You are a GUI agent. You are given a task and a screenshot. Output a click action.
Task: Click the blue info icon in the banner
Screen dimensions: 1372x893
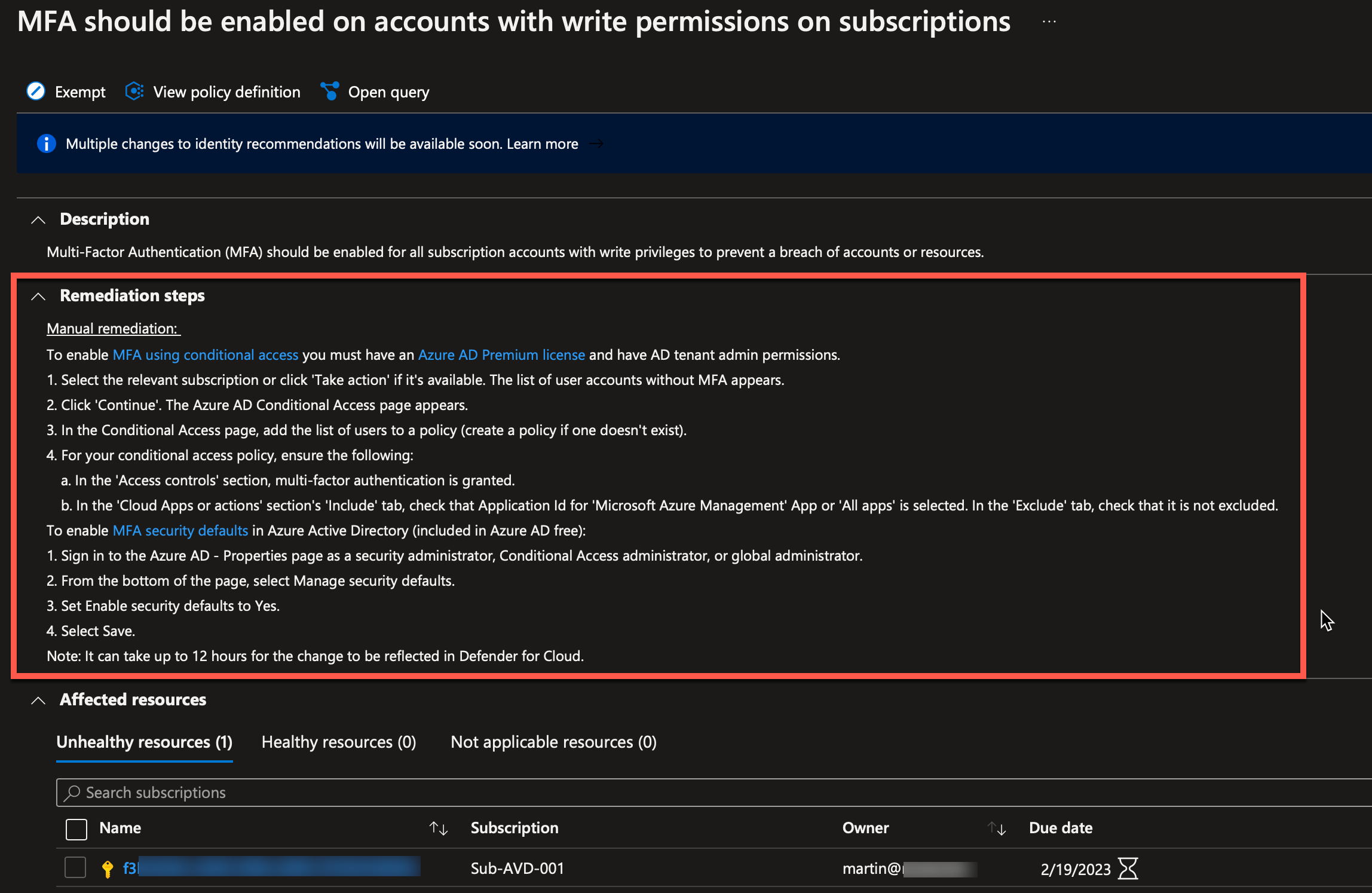pyautogui.click(x=46, y=143)
